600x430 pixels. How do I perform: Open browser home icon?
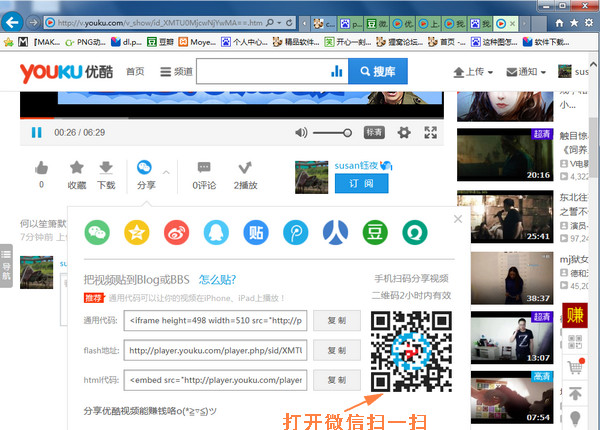point(559,23)
